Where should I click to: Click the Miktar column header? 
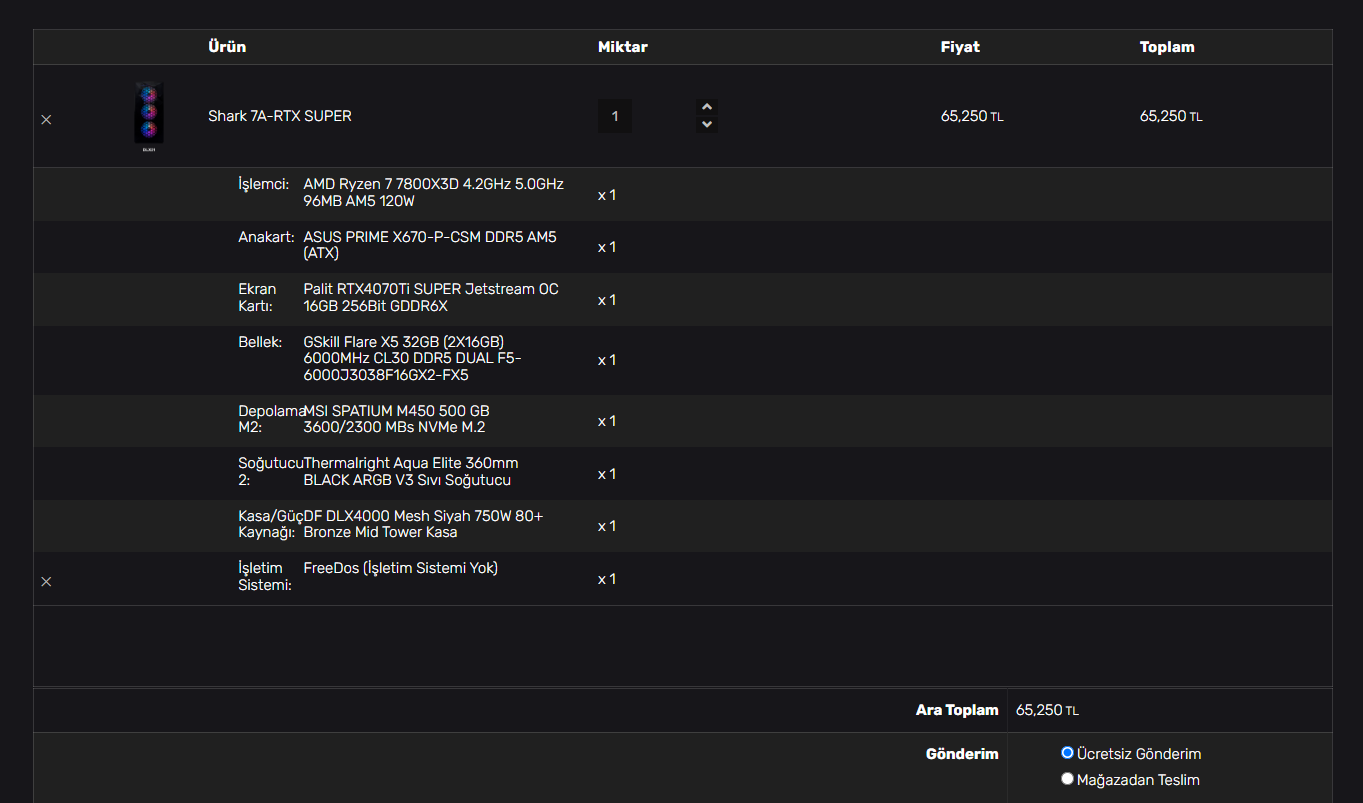(622, 47)
